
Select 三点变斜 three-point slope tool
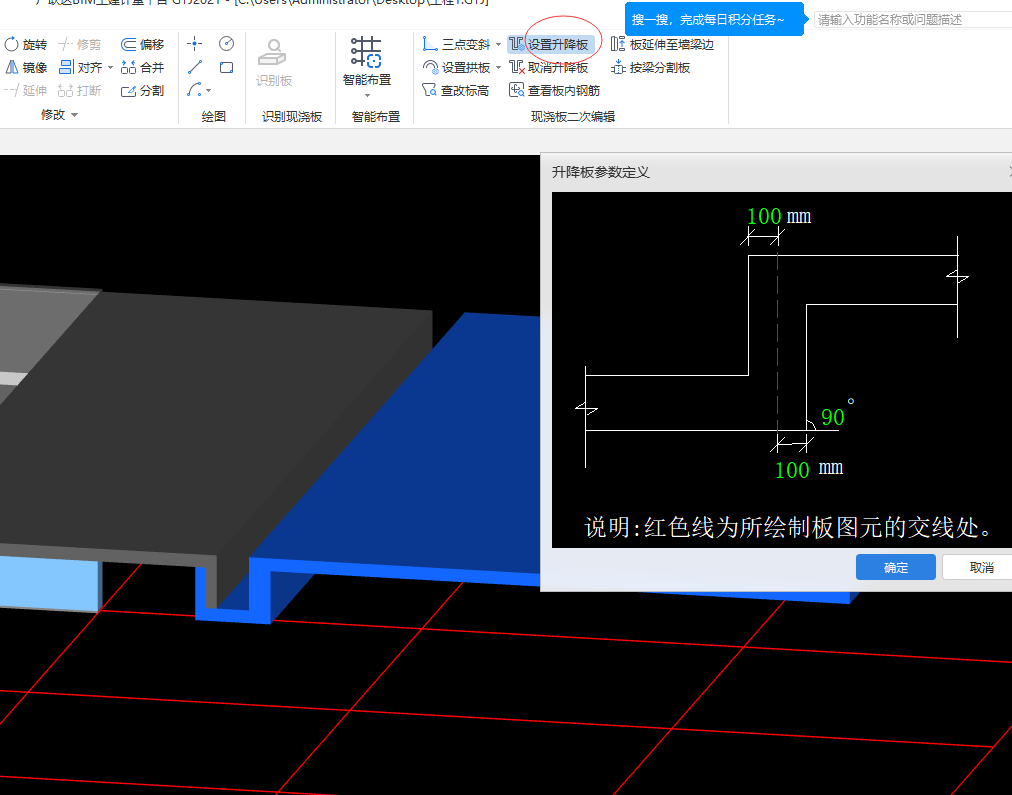pyautogui.click(x=456, y=45)
